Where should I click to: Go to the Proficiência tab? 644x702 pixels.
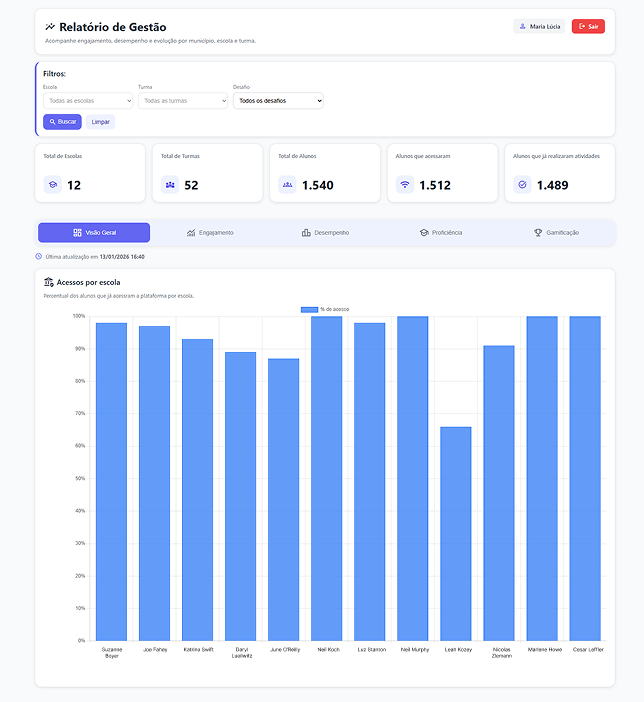coord(441,233)
